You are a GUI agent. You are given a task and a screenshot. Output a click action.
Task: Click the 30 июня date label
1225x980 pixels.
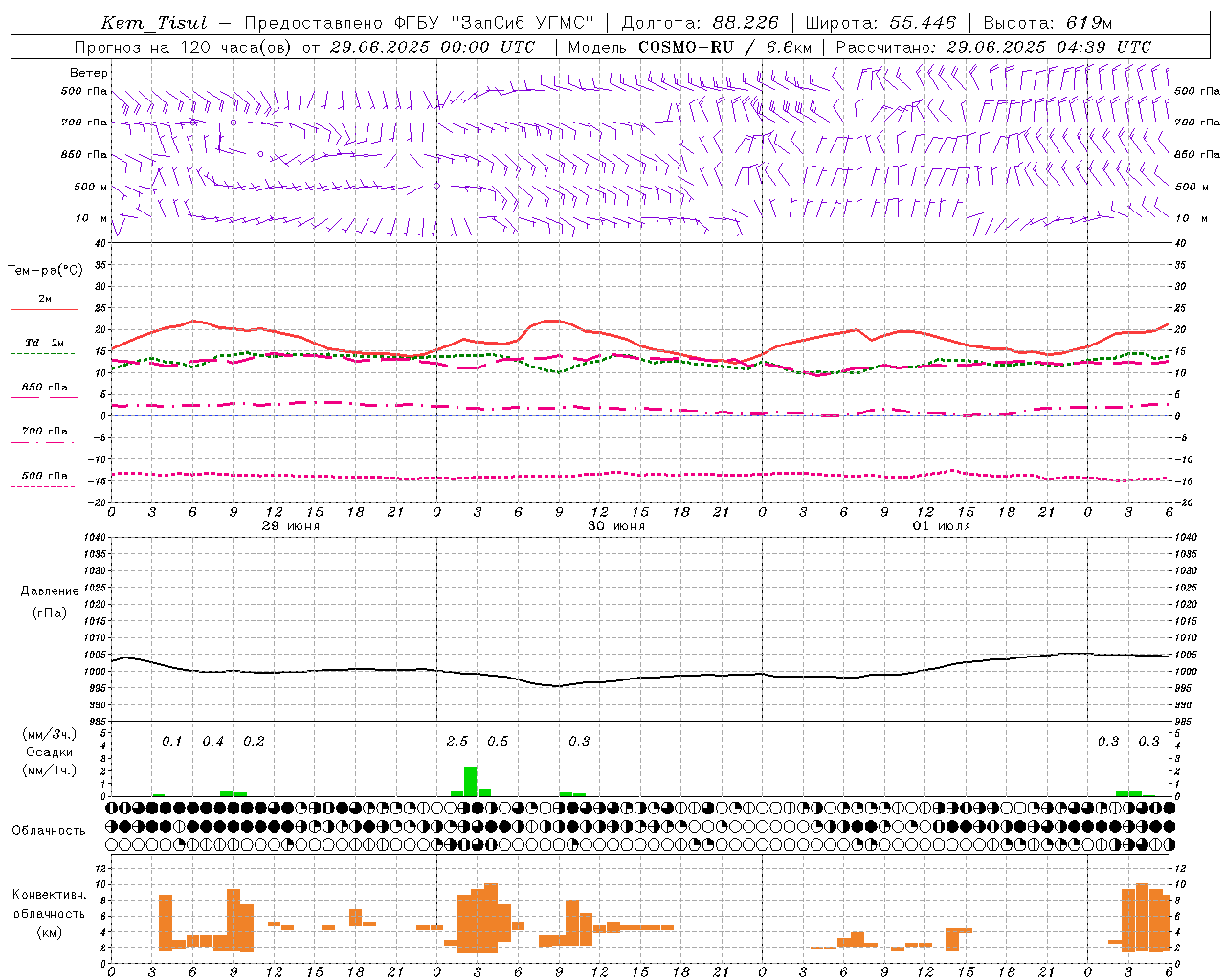coord(616,526)
